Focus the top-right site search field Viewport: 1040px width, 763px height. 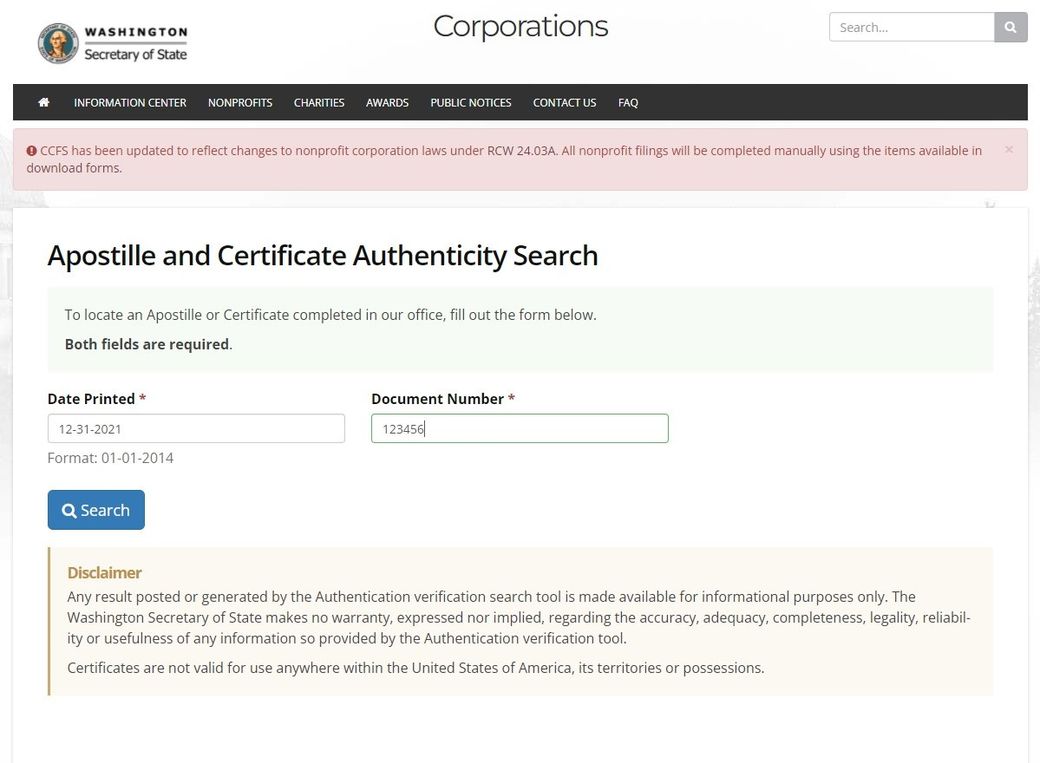pyautogui.click(x=911, y=27)
